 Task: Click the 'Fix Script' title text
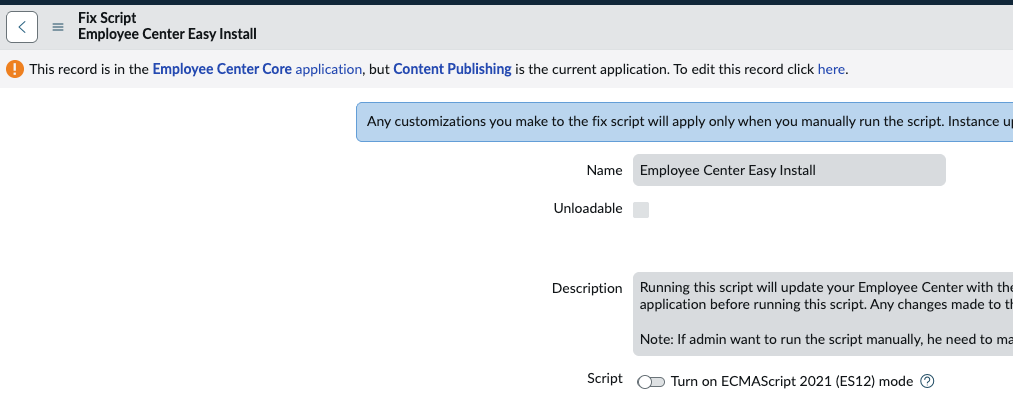pyautogui.click(x=107, y=18)
